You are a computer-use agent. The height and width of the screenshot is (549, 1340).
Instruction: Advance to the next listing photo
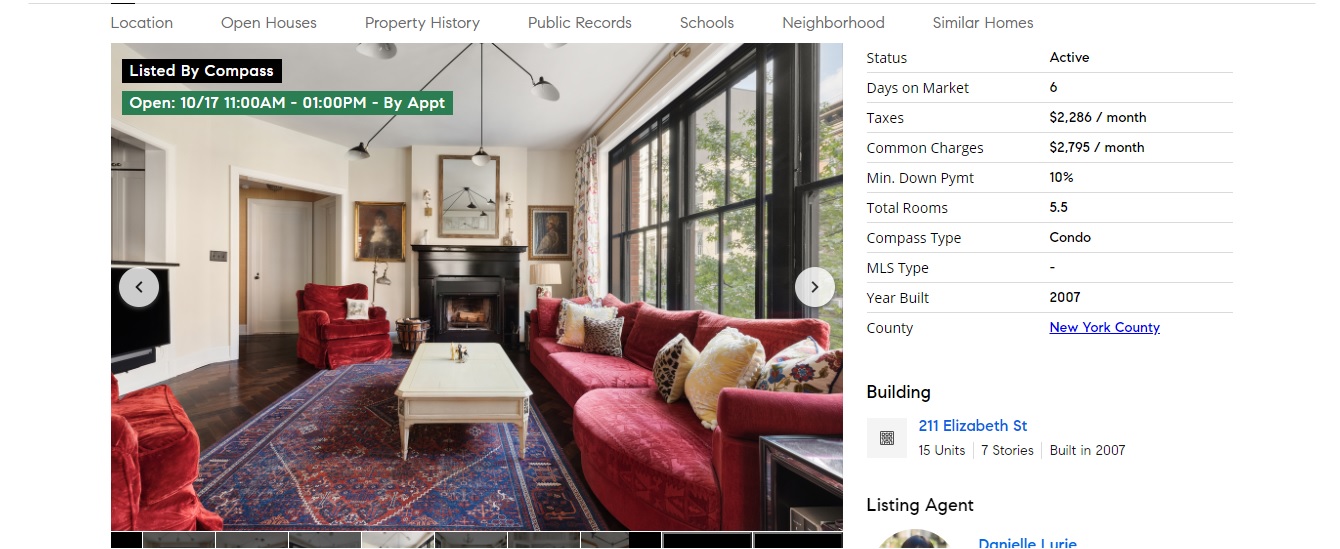coord(815,288)
